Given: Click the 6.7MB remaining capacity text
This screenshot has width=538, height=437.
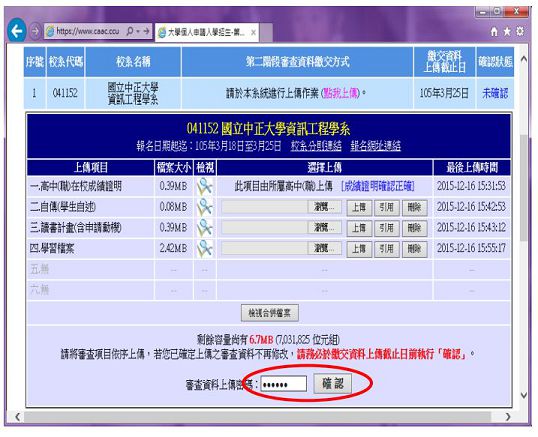Looking at the screenshot, I should point(261,340).
